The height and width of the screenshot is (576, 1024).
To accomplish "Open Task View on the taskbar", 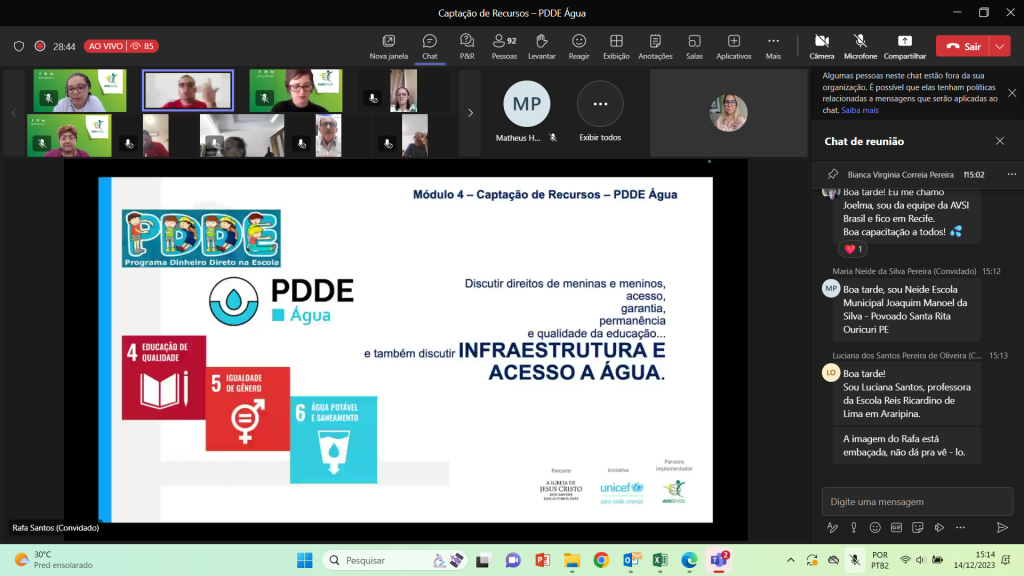I will (x=483, y=560).
